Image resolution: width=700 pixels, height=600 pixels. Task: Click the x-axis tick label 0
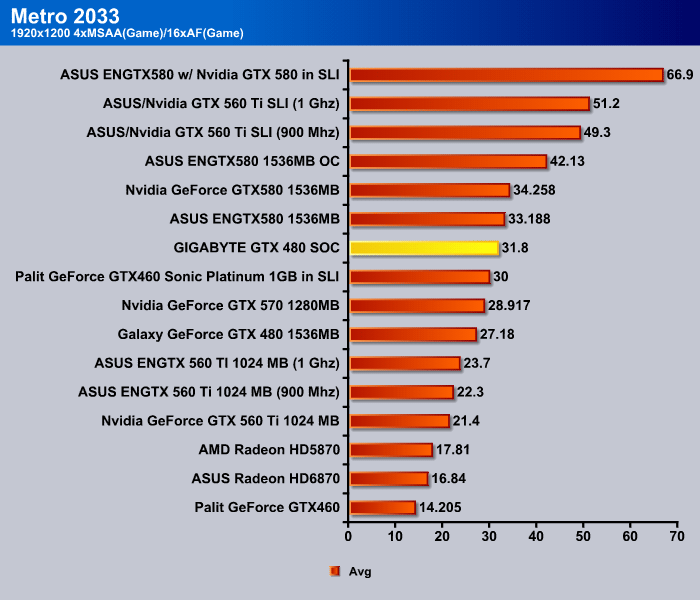(x=348, y=536)
